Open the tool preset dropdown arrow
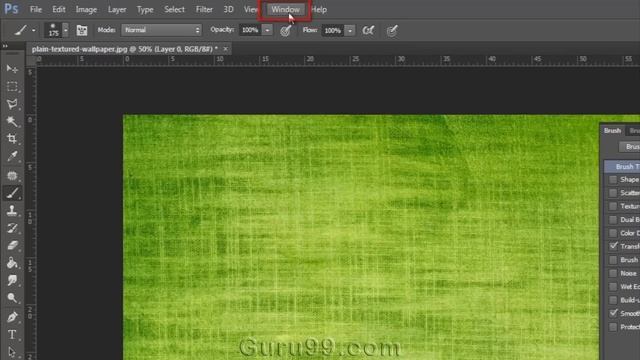The height and width of the screenshot is (360, 640). tap(33, 31)
